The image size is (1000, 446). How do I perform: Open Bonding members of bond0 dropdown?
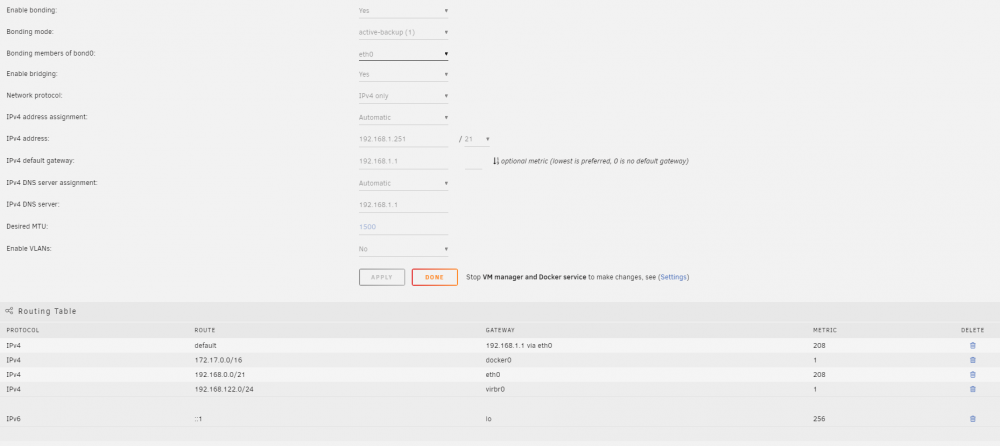[x=403, y=54]
